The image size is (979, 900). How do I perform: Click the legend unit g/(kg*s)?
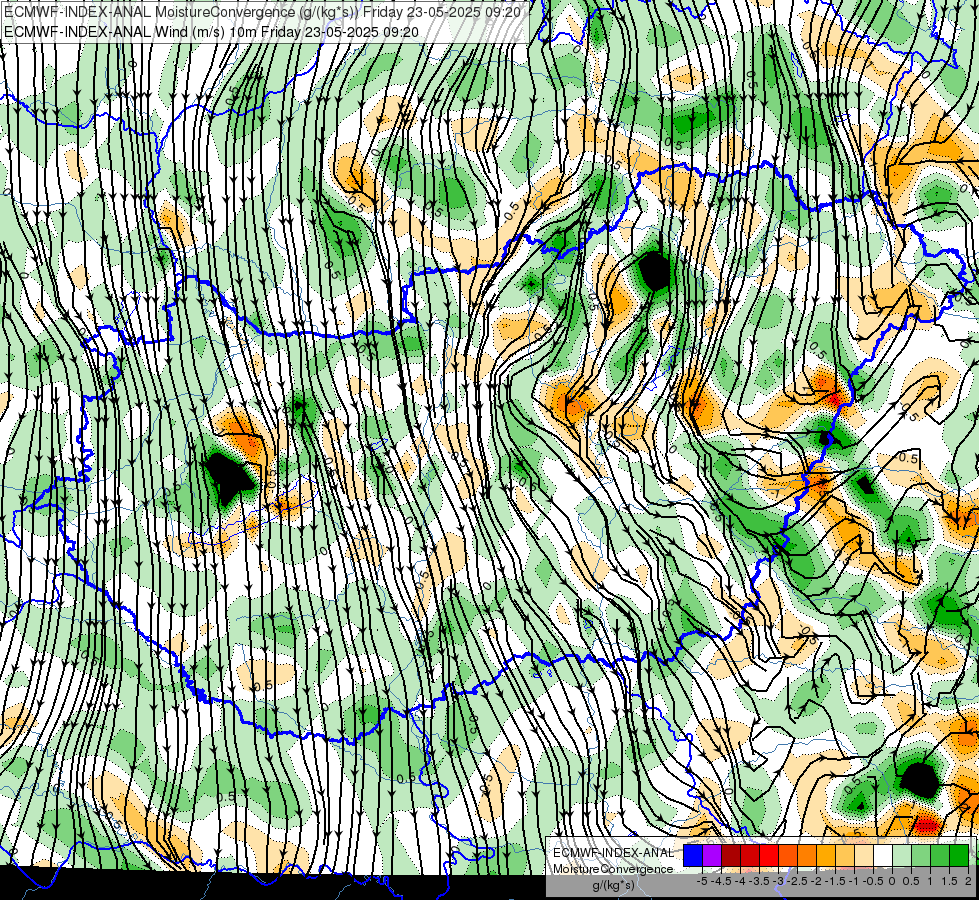(x=613, y=886)
